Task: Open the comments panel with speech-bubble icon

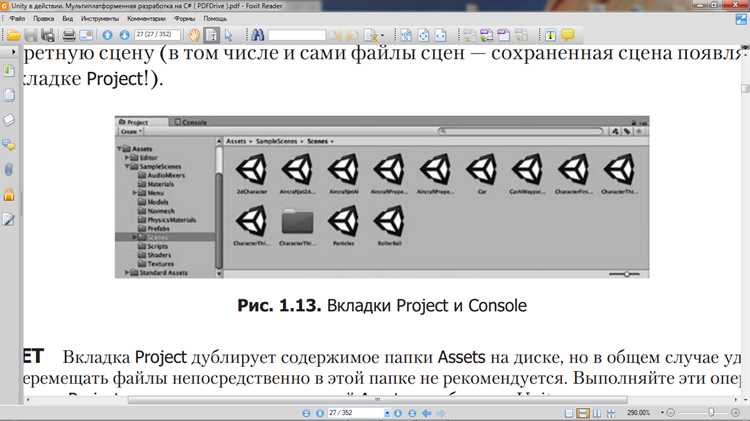Action: (x=9, y=145)
